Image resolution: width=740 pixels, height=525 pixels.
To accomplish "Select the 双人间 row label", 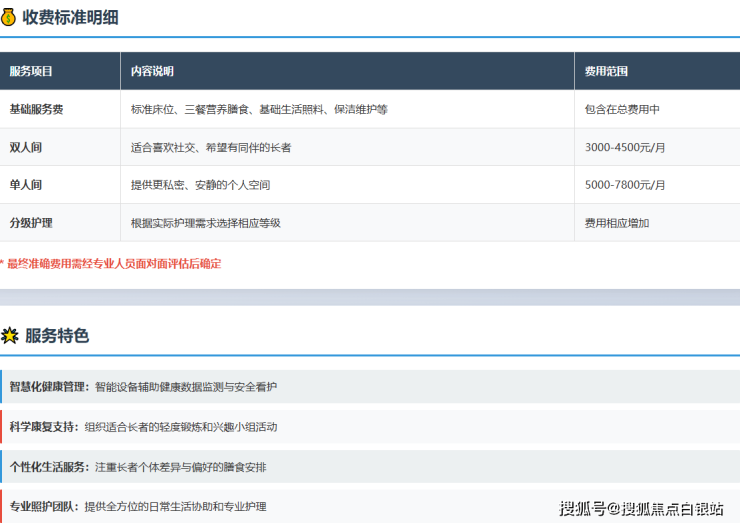I will point(26,147).
